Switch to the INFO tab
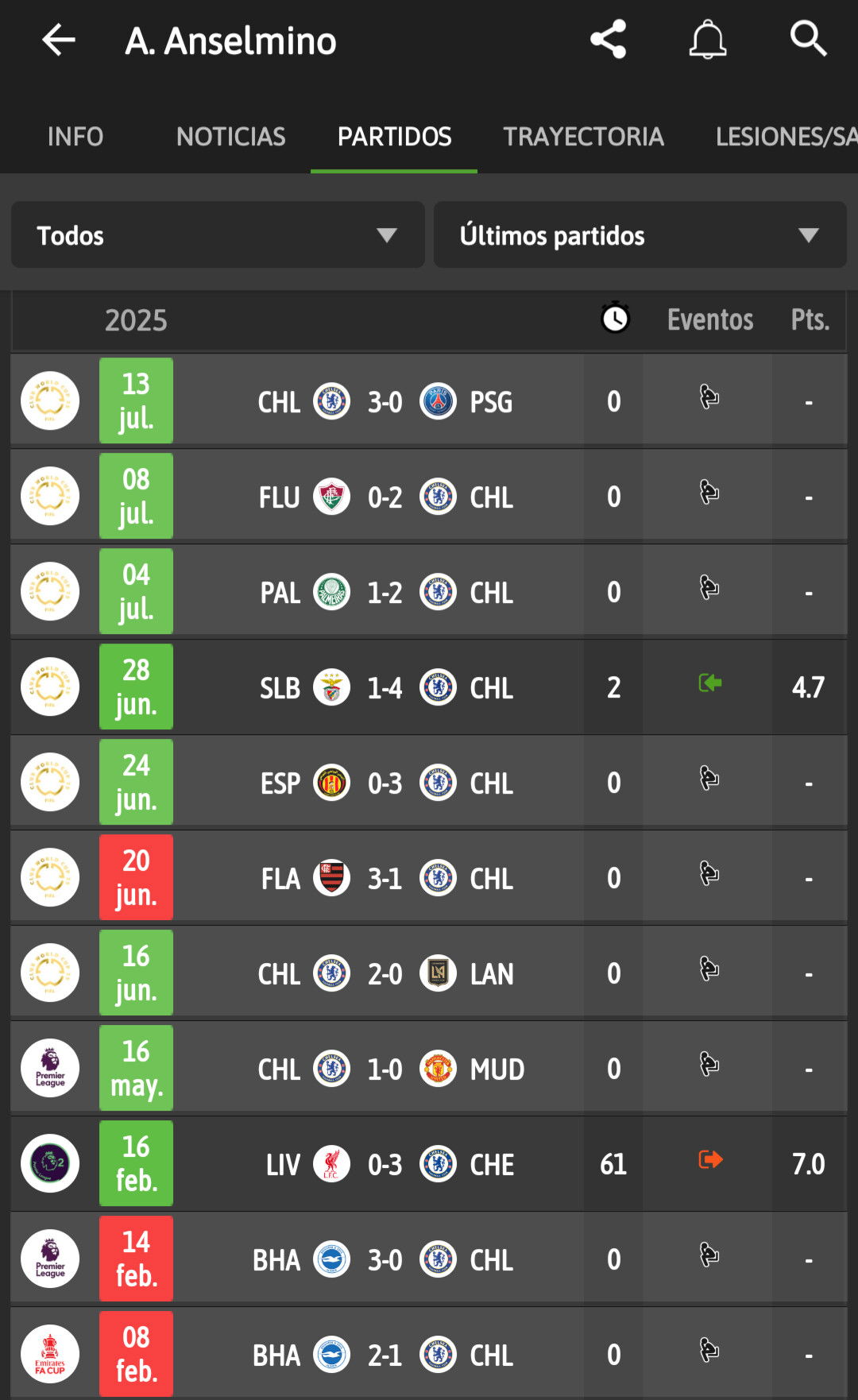 pos(75,137)
